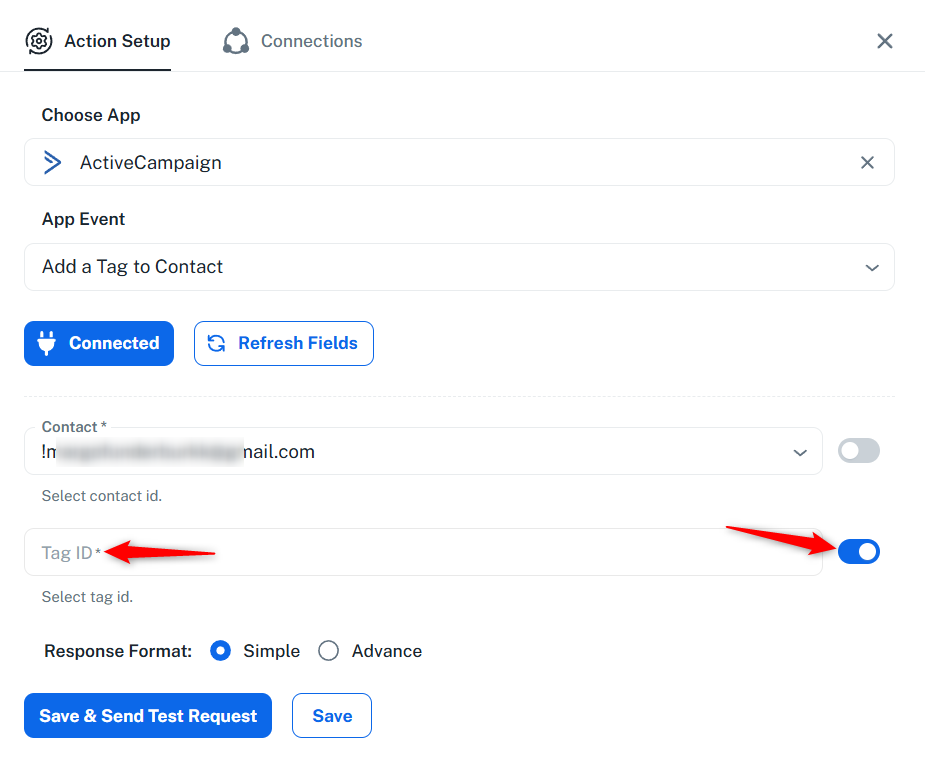The height and width of the screenshot is (783, 925).
Task: Clear the selected ActiveCampaign app
Action: tap(867, 162)
